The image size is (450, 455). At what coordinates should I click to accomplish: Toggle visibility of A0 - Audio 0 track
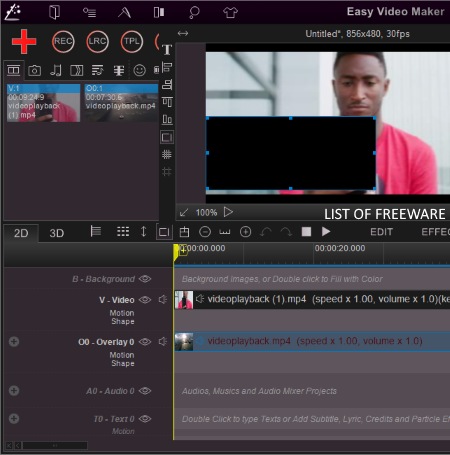pos(145,391)
